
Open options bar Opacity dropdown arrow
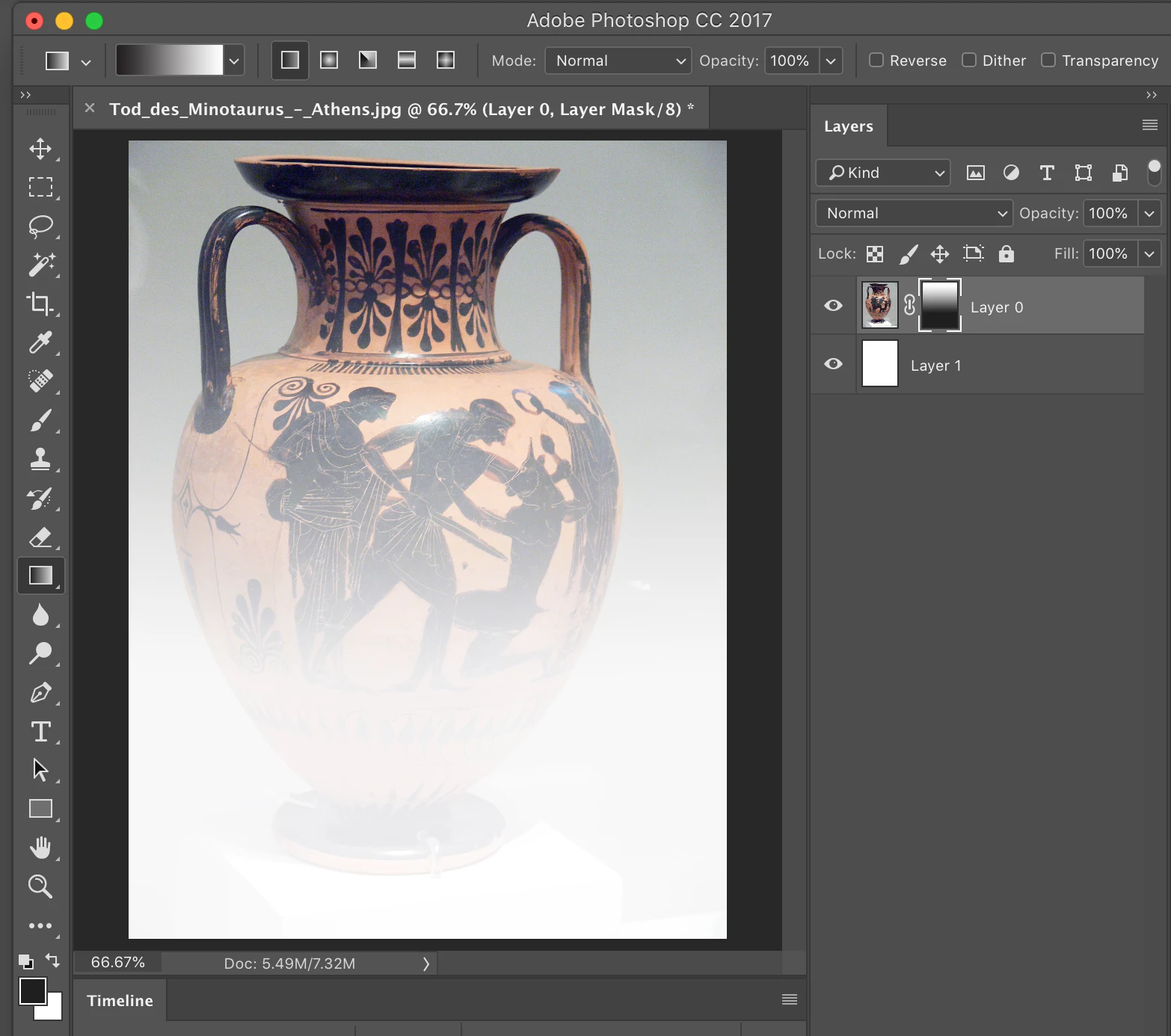pyautogui.click(x=831, y=61)
